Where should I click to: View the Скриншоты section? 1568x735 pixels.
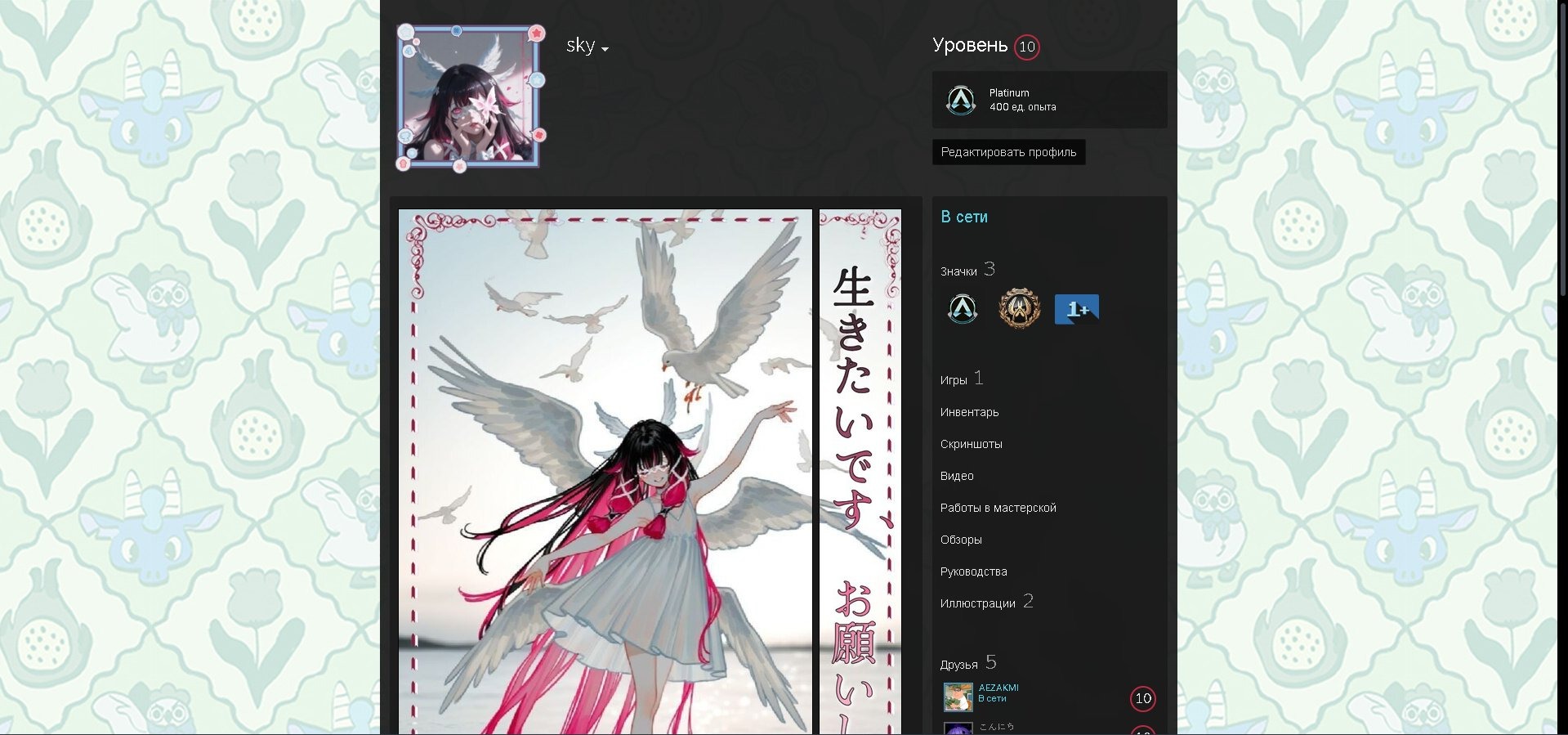click(972, 444)
